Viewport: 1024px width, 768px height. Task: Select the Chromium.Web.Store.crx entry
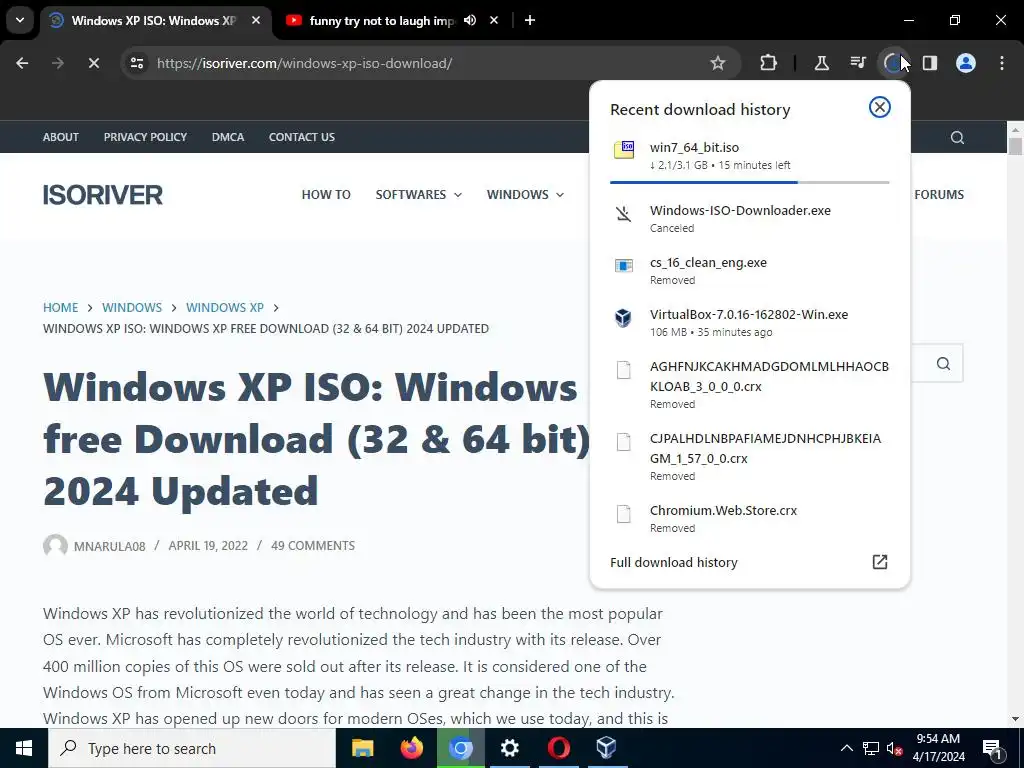(750, 519)
